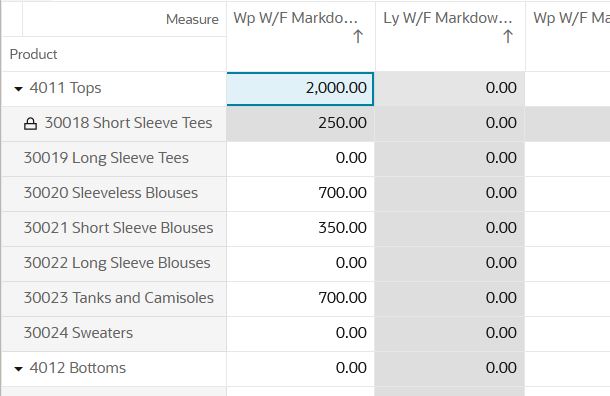Image resolution: width=610 pixels, height=396 pixels.
Task: Click 30019 Long Sleeve Tees row label
Action: pos(106,158)
